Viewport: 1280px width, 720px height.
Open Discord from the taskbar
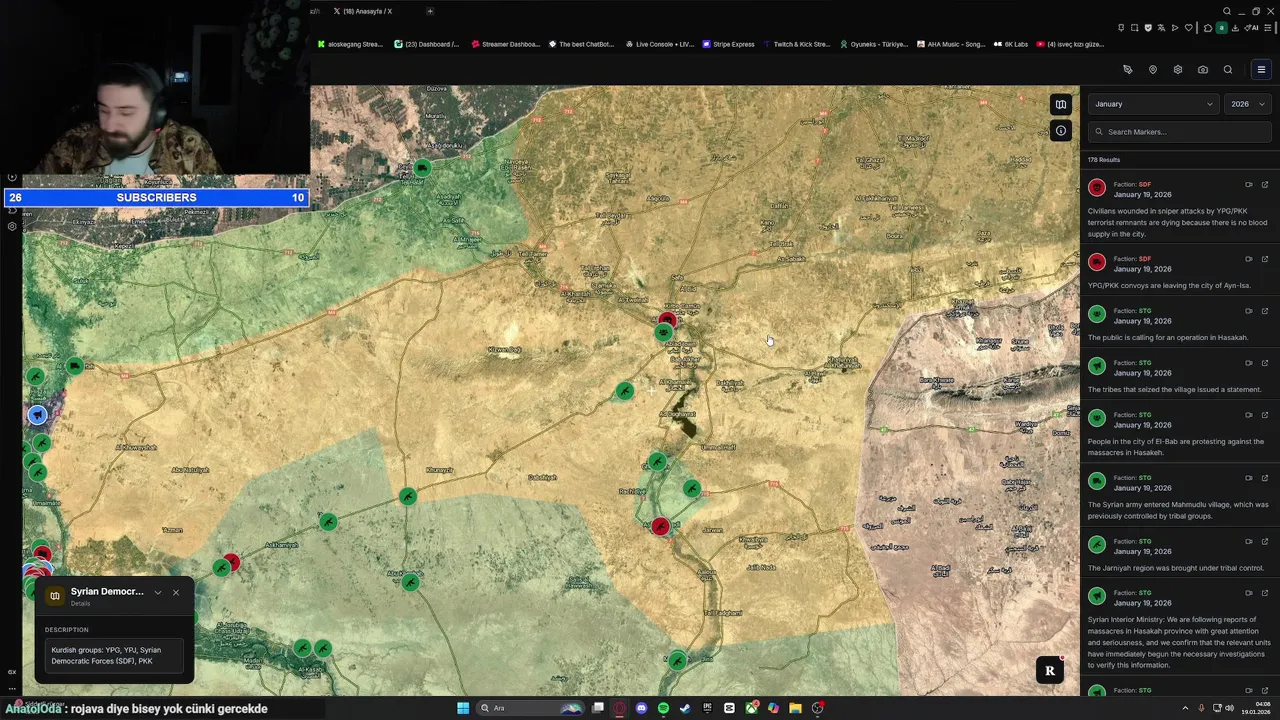pyautogui.click(x=641, y=708)
